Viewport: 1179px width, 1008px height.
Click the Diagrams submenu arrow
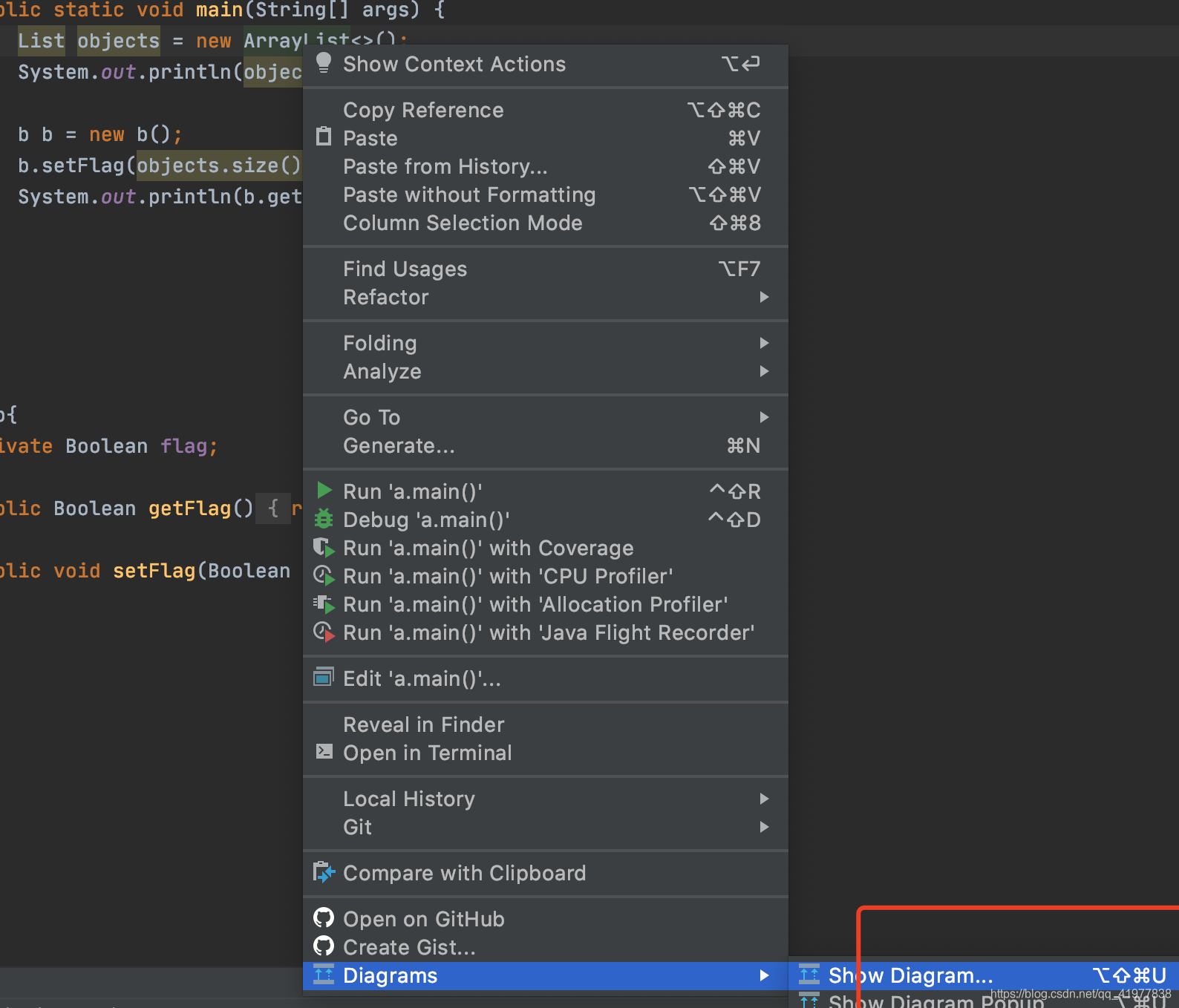click(764, 975)
